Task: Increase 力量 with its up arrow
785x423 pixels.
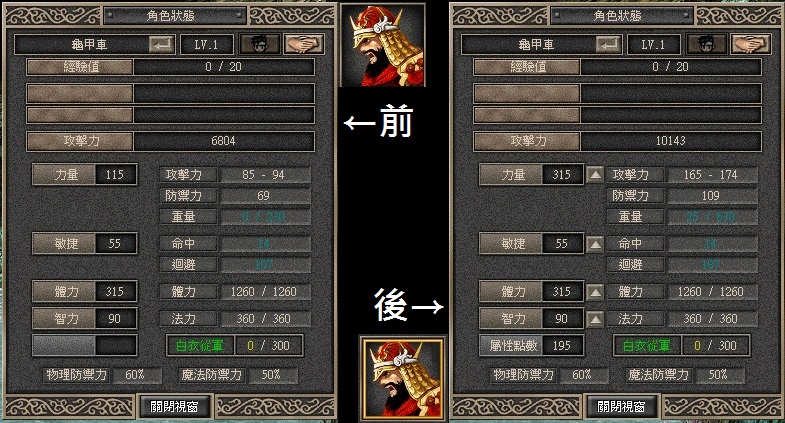Action: click(x=595, y=175)
